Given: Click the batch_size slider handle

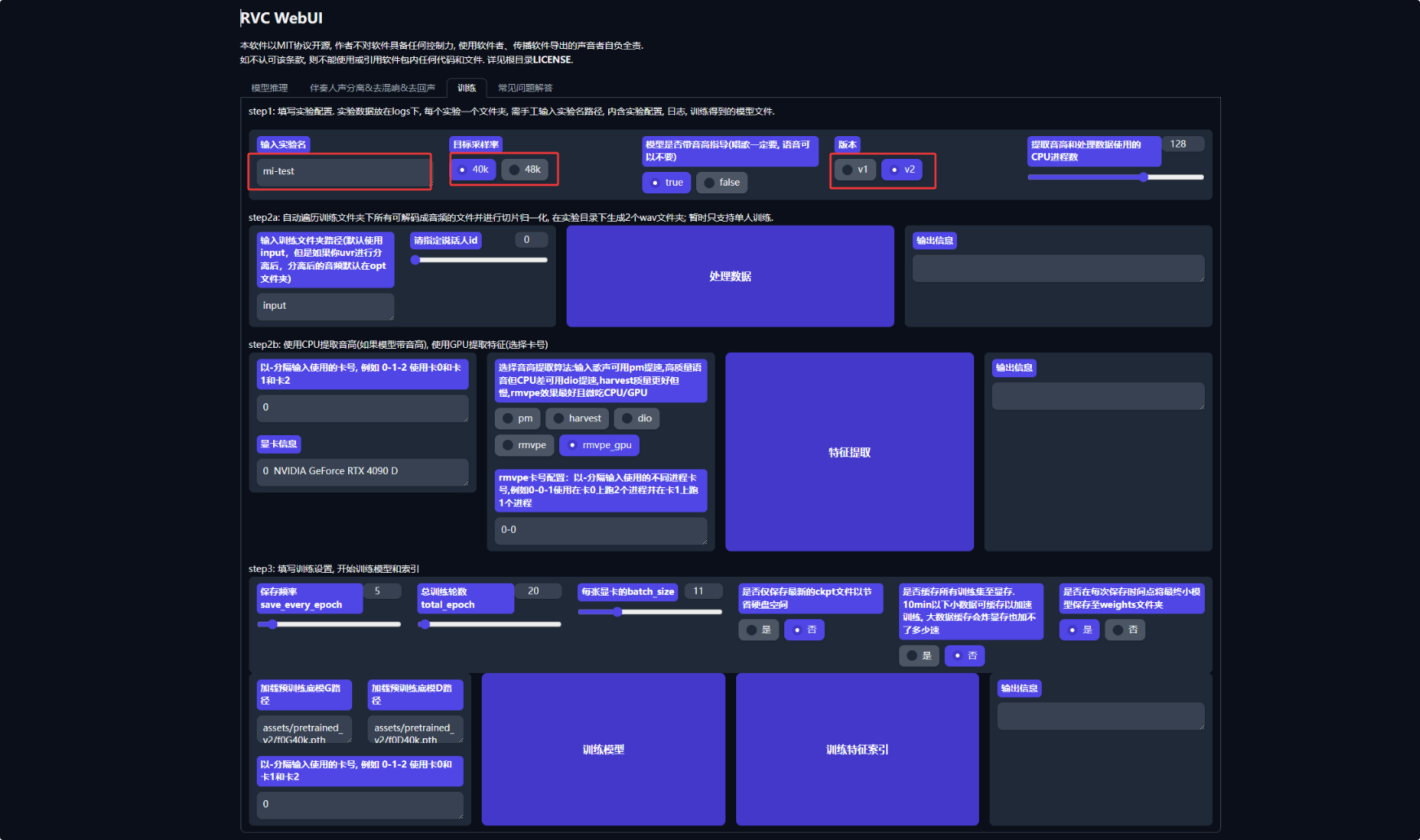Looking at the screenshot, I should coord(617,612).
